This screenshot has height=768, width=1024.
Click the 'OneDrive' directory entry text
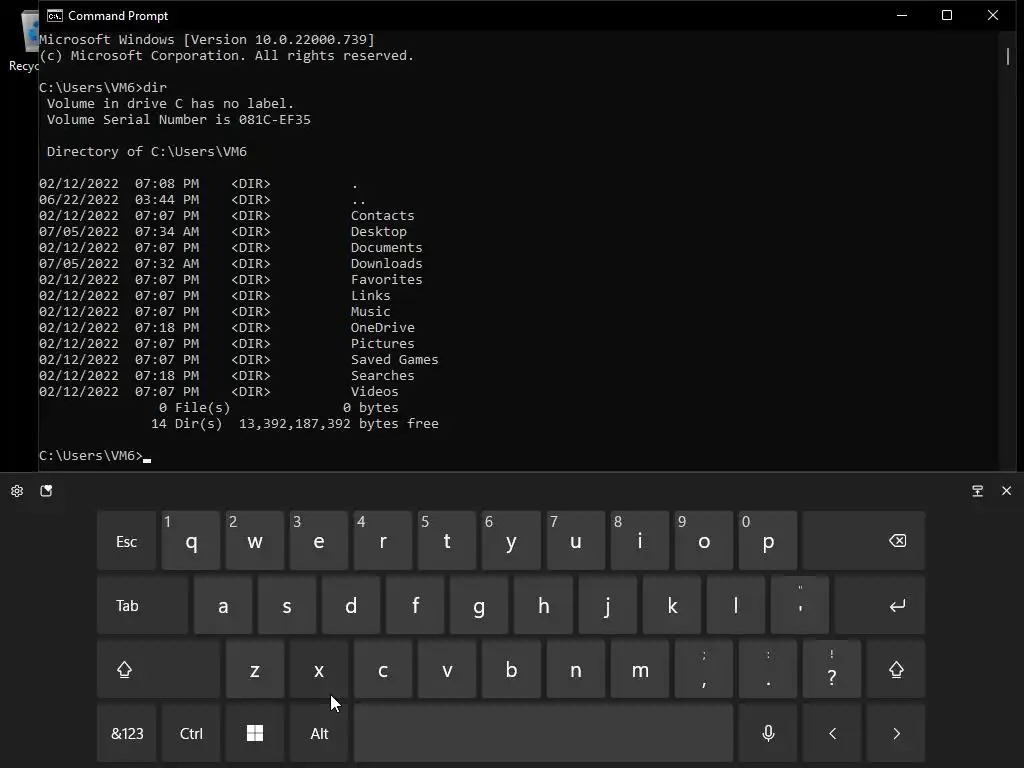(383, 328)
